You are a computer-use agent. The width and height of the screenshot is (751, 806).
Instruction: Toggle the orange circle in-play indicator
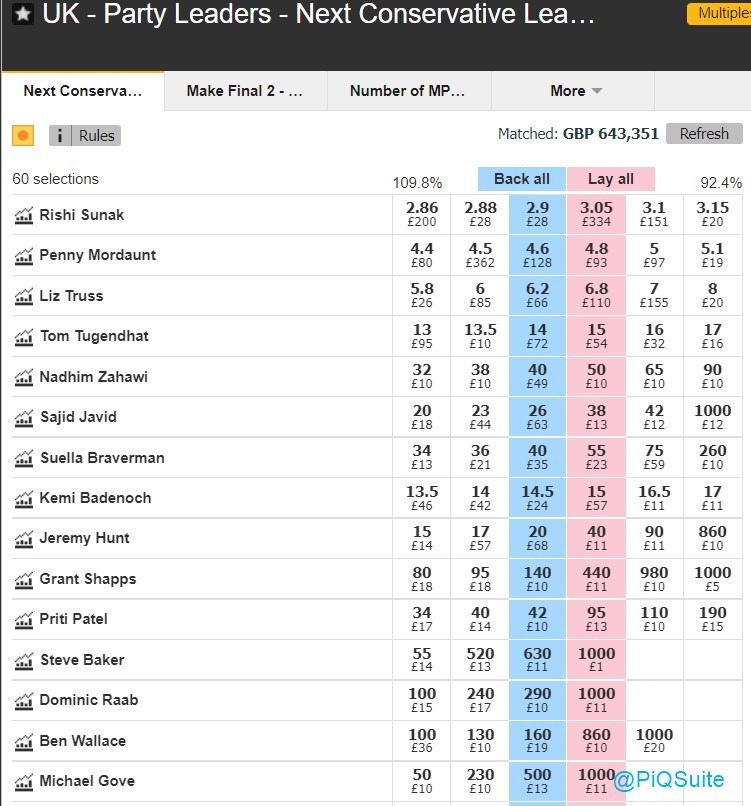[23, 136]
